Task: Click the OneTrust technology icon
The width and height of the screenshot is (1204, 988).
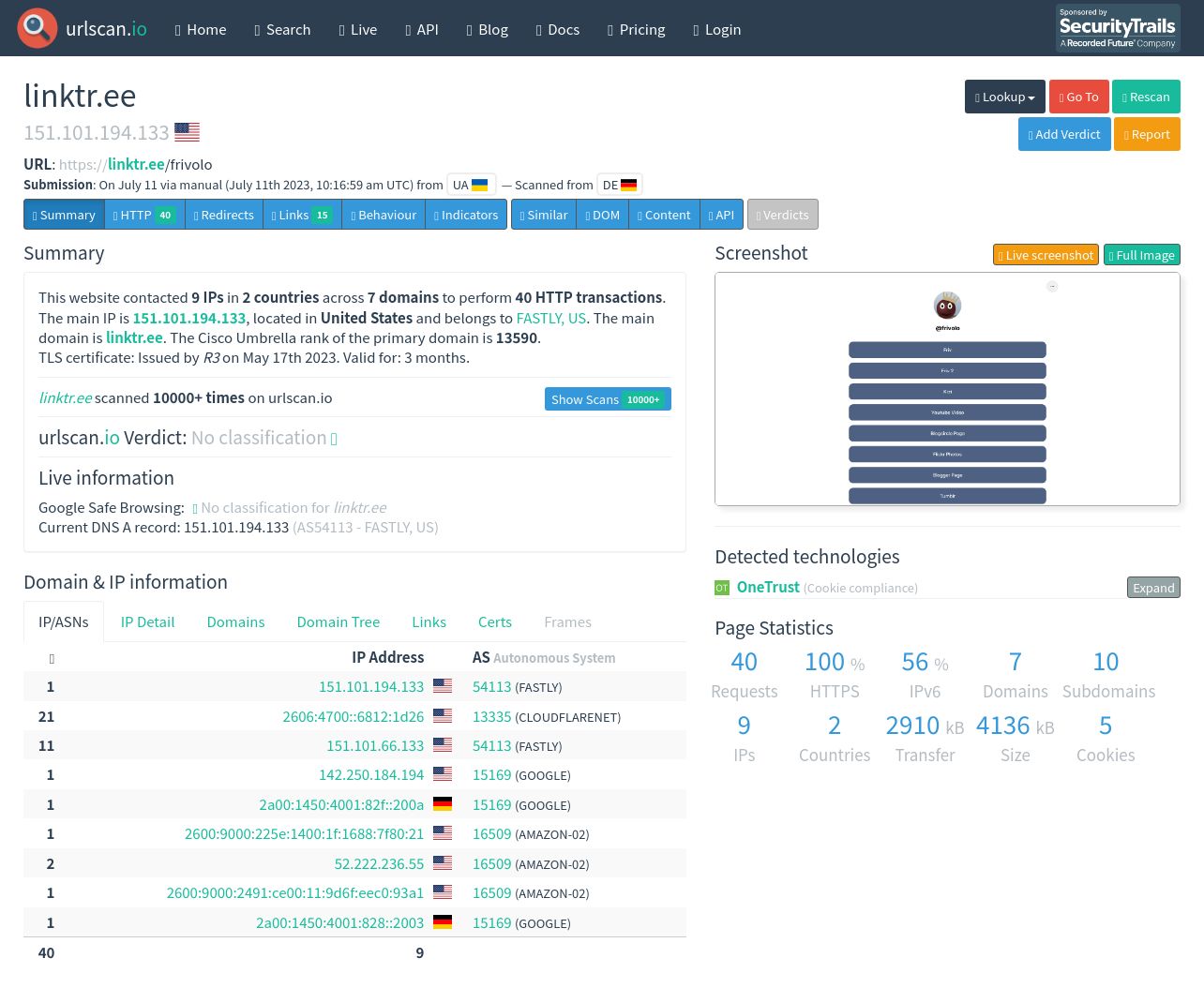Action: point(722,588)
